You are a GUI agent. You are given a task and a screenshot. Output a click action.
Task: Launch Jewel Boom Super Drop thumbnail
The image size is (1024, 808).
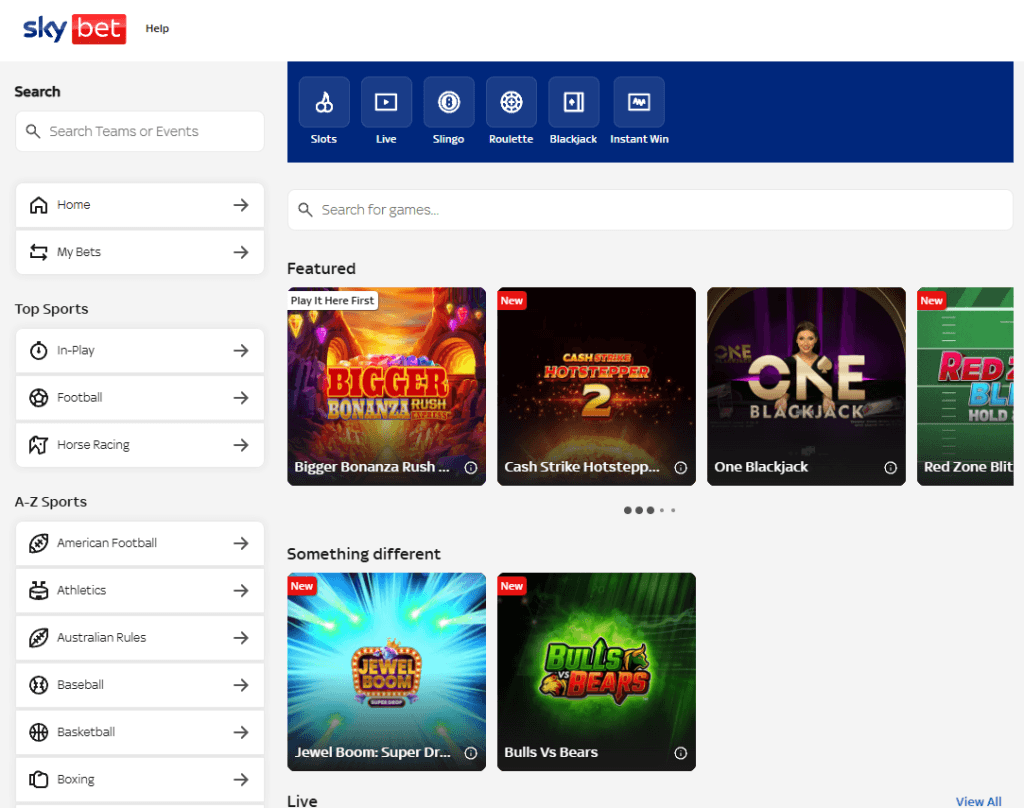point(387,671)
